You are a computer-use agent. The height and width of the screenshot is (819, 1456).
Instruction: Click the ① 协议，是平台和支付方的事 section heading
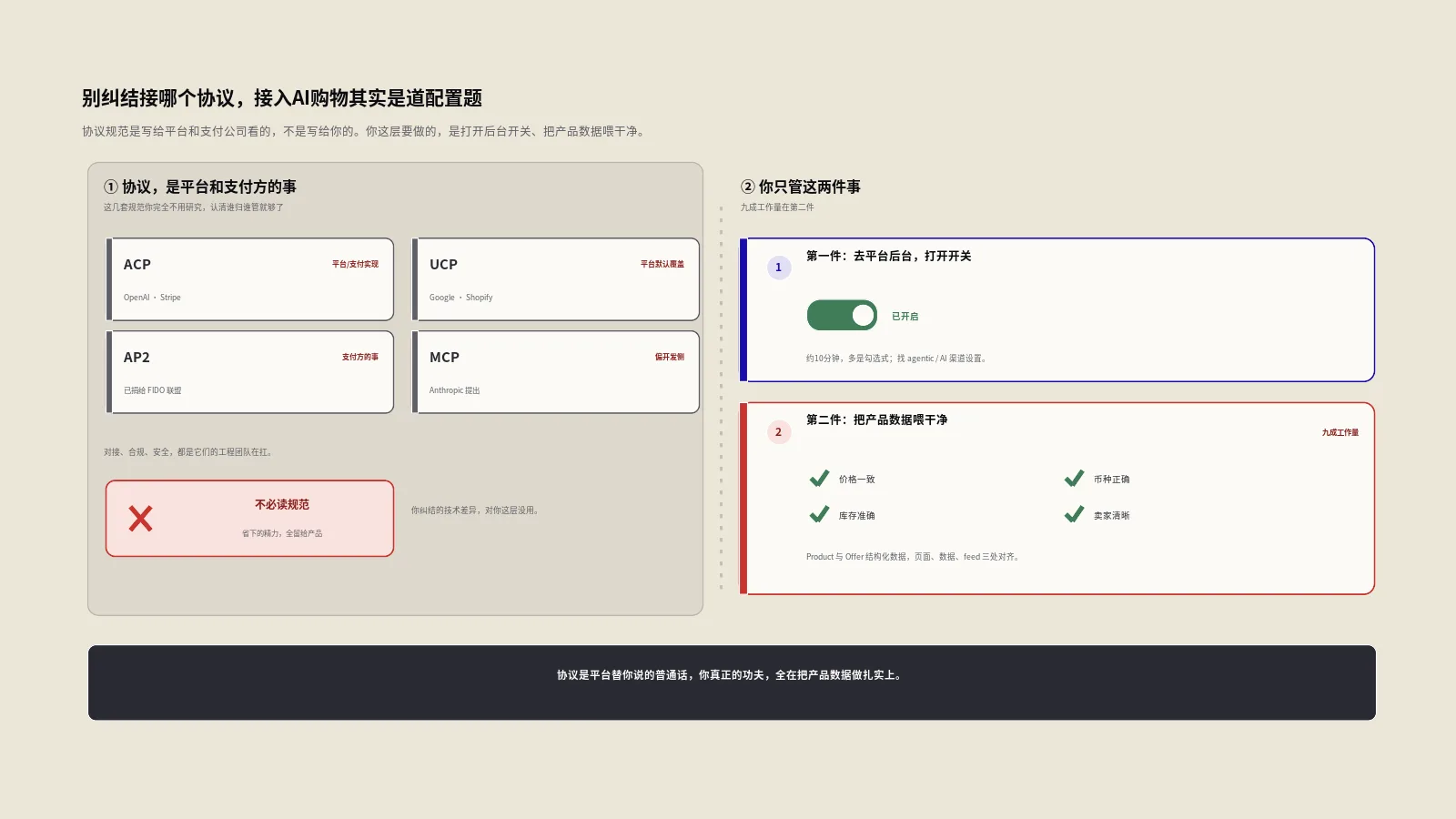pos(200,187)
